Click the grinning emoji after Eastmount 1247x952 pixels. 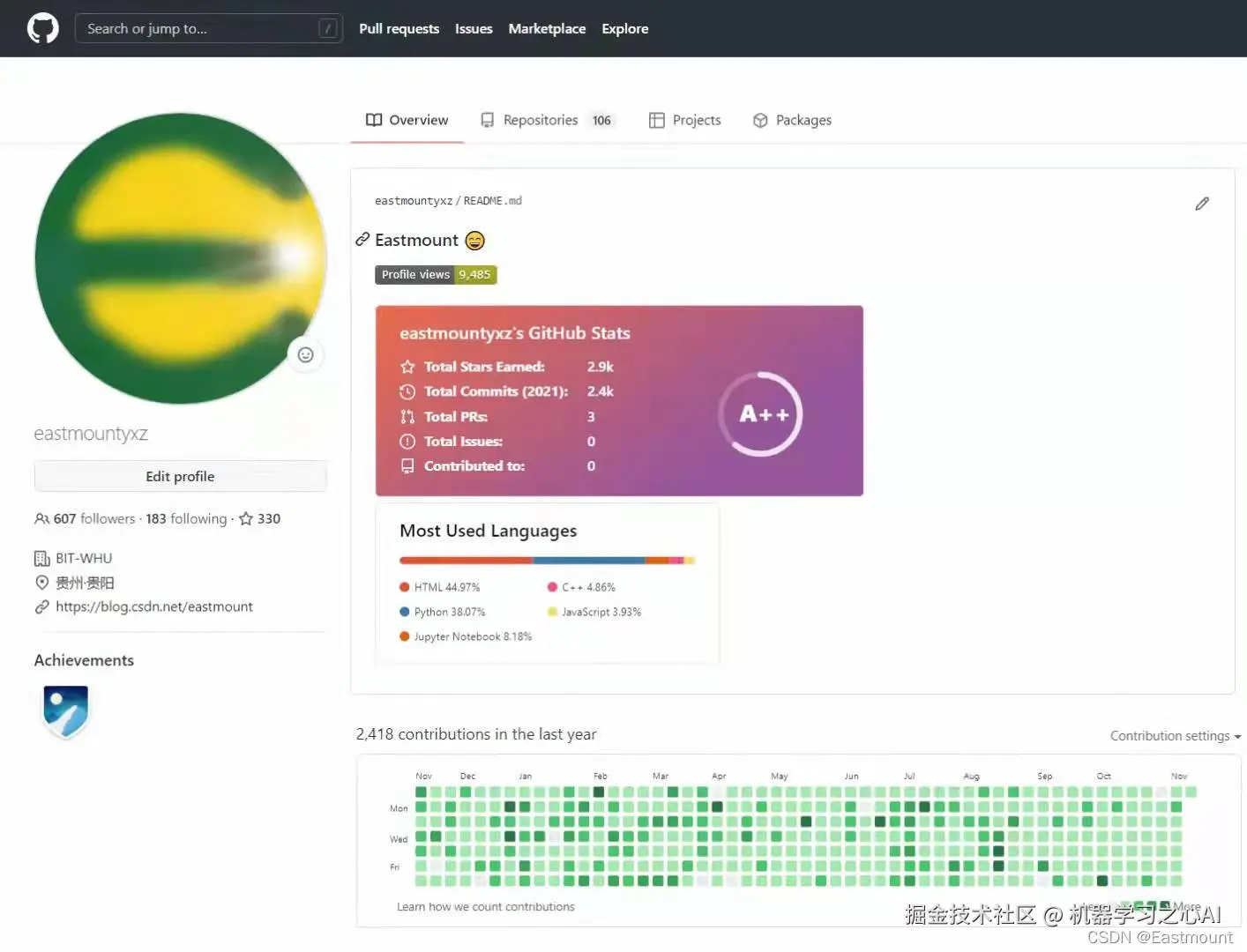coord(474,240)
